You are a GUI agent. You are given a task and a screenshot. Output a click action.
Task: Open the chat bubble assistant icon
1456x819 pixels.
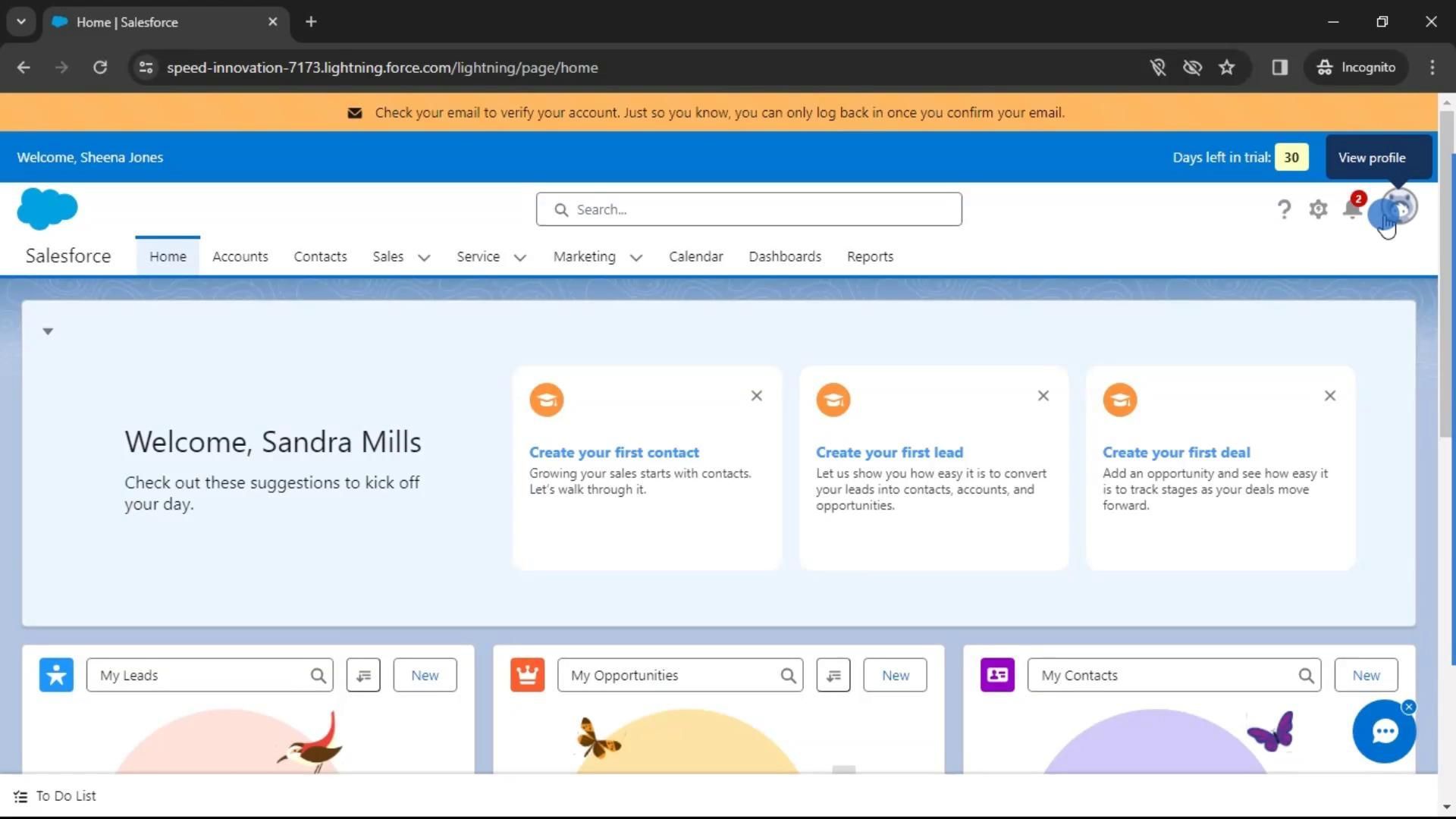click(x=1384, y=732)
